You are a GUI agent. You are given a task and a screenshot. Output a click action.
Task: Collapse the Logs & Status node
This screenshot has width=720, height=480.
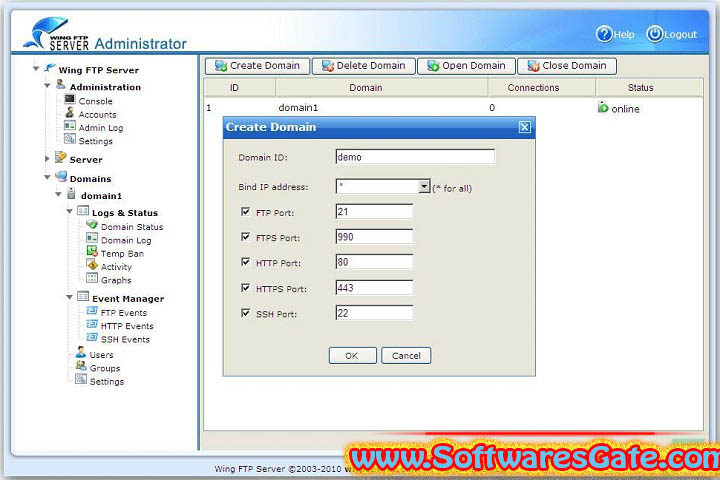click(x=69, y=211)
